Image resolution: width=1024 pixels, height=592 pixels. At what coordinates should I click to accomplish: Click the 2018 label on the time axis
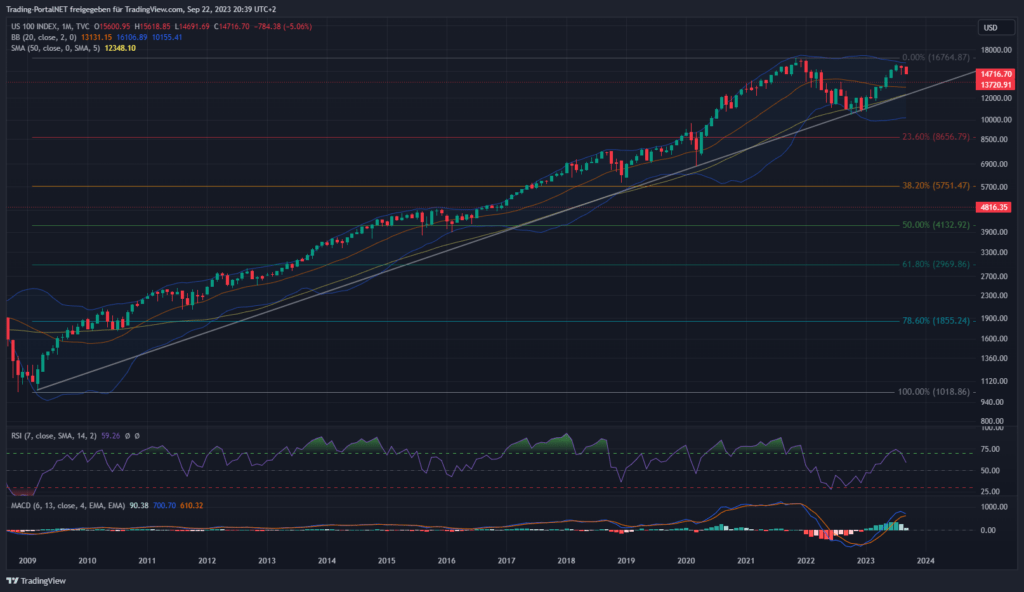tap(566, 561)
